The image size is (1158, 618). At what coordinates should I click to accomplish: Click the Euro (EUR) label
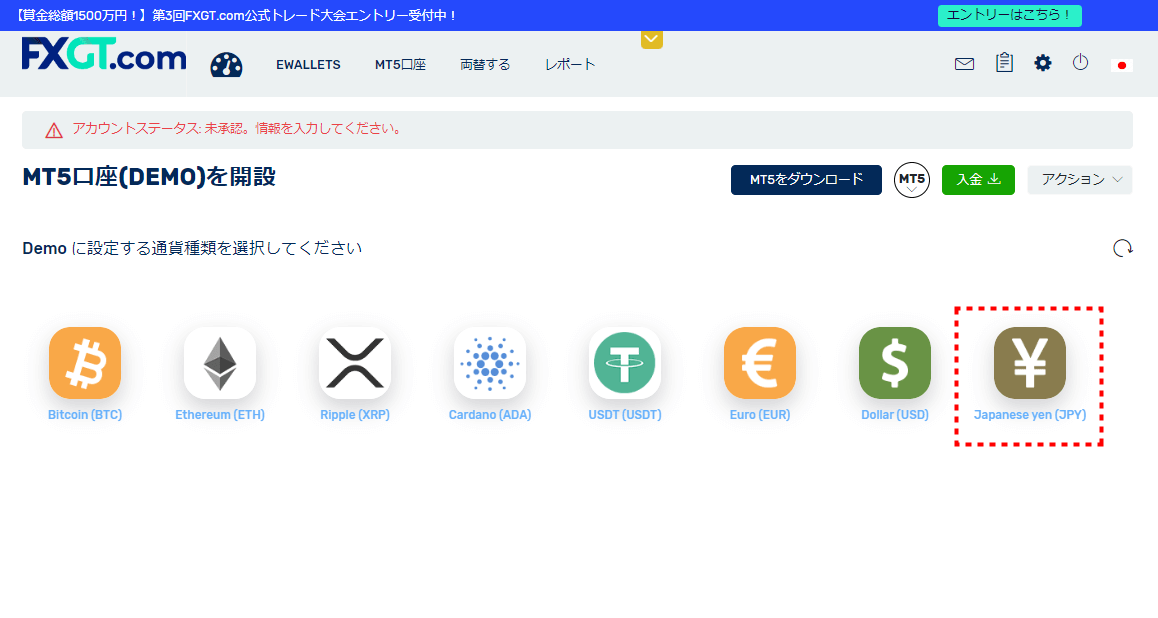point(760,415)
